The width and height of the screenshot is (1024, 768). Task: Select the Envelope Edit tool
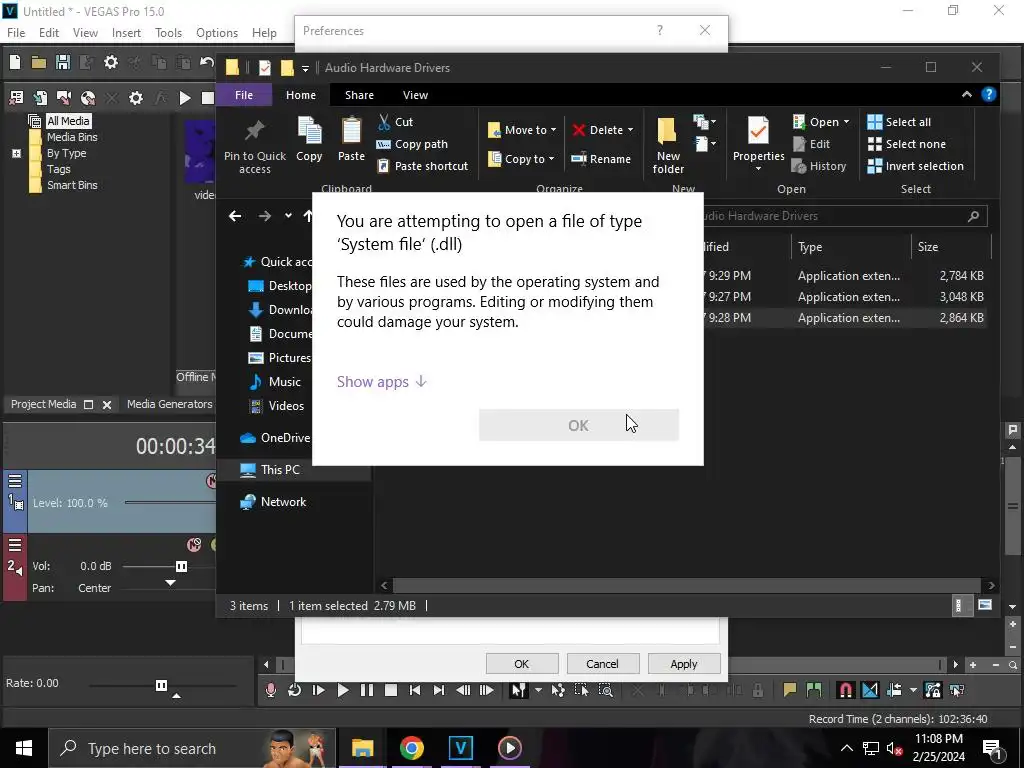tap(558, 690)
